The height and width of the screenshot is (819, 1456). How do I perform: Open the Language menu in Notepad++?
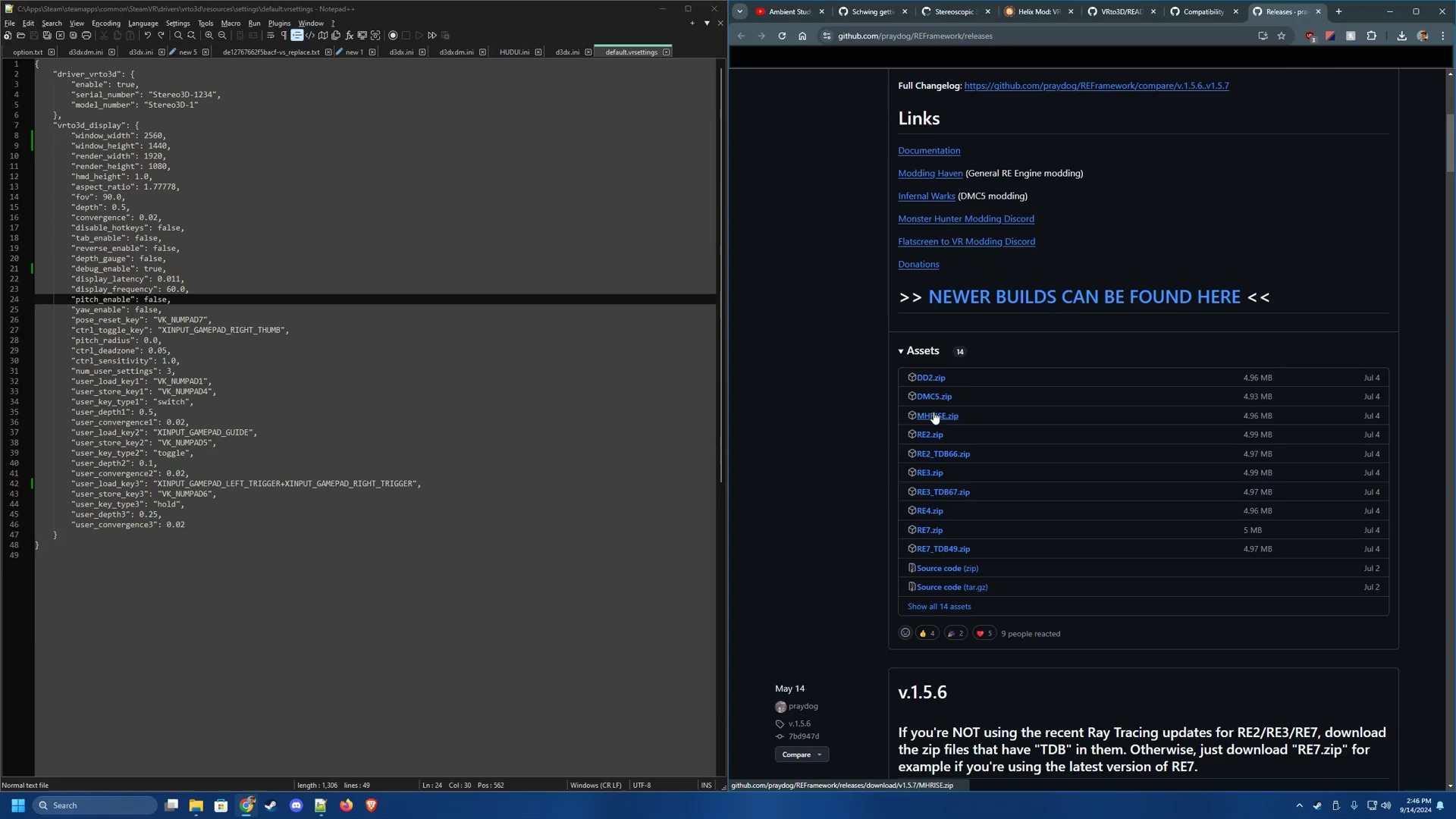(143, 24)
